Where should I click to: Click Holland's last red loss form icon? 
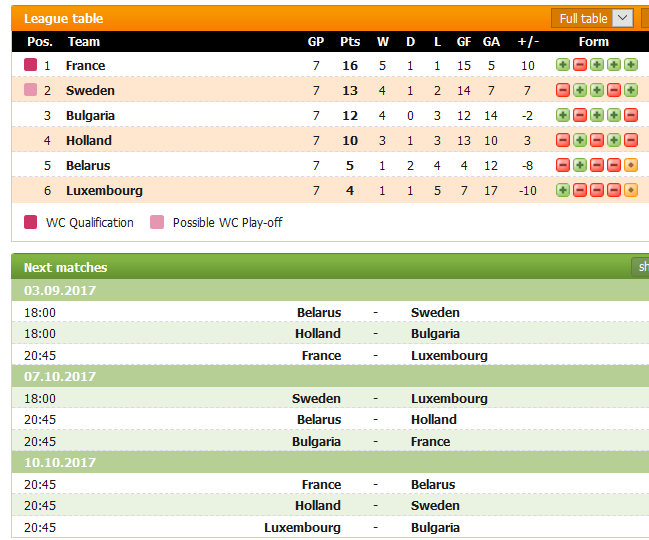[x=630, y=140]
